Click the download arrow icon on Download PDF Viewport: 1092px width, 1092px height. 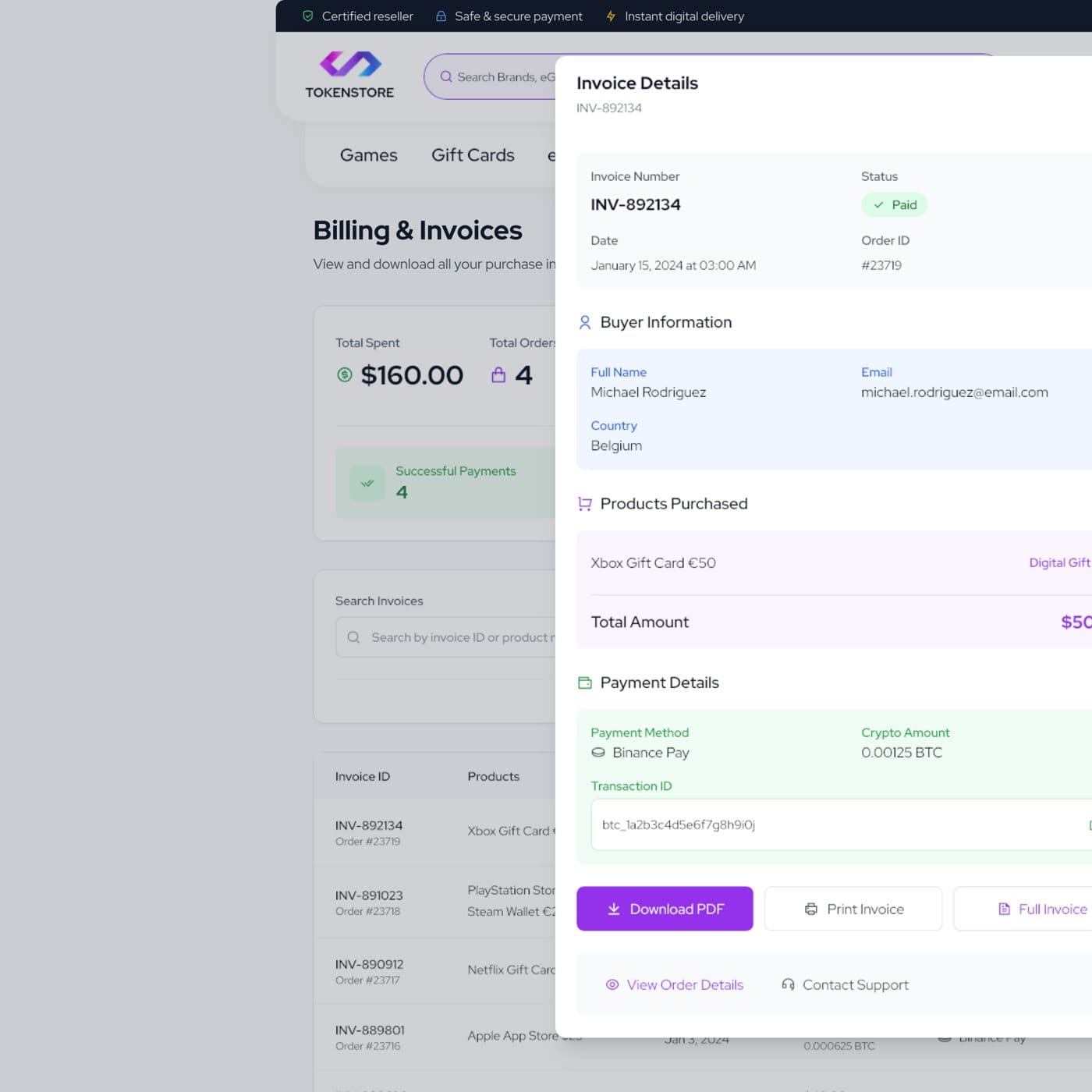[x=614, y=909]
